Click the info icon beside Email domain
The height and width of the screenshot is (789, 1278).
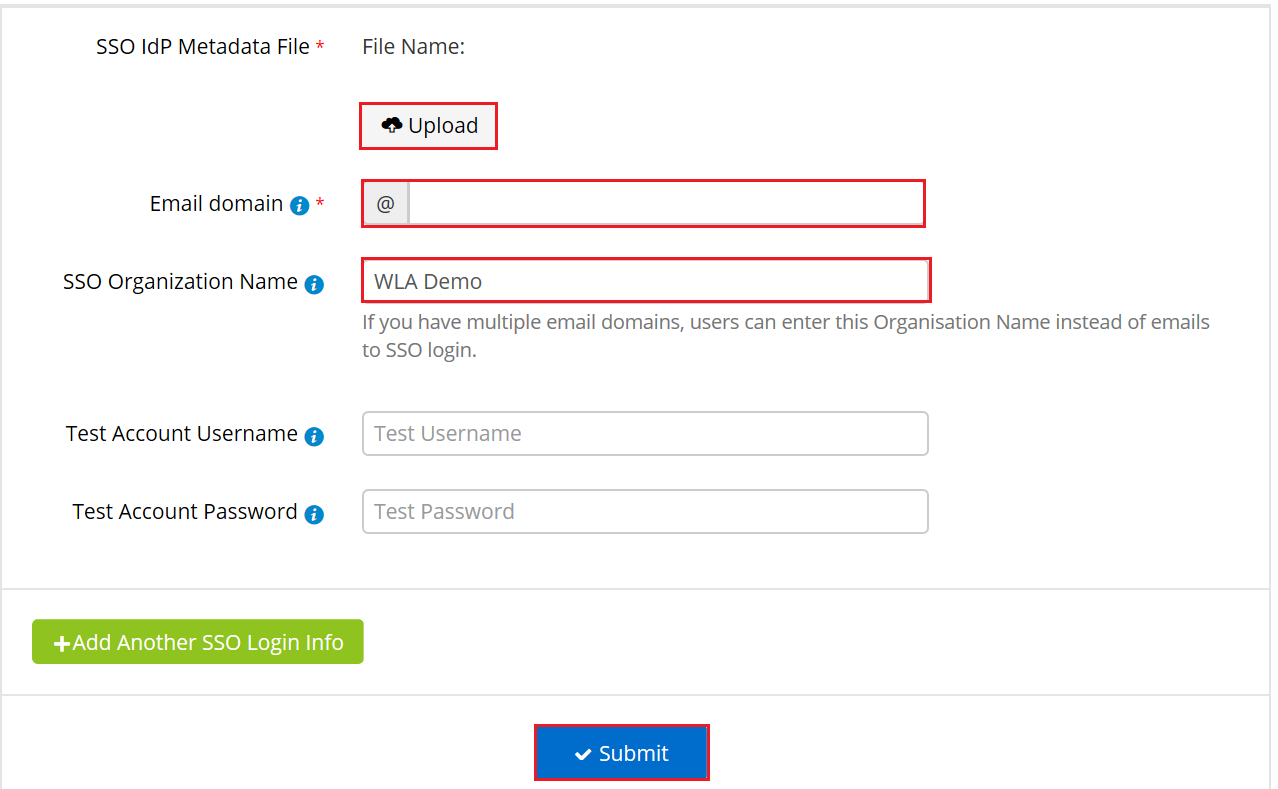click(299, 206)
